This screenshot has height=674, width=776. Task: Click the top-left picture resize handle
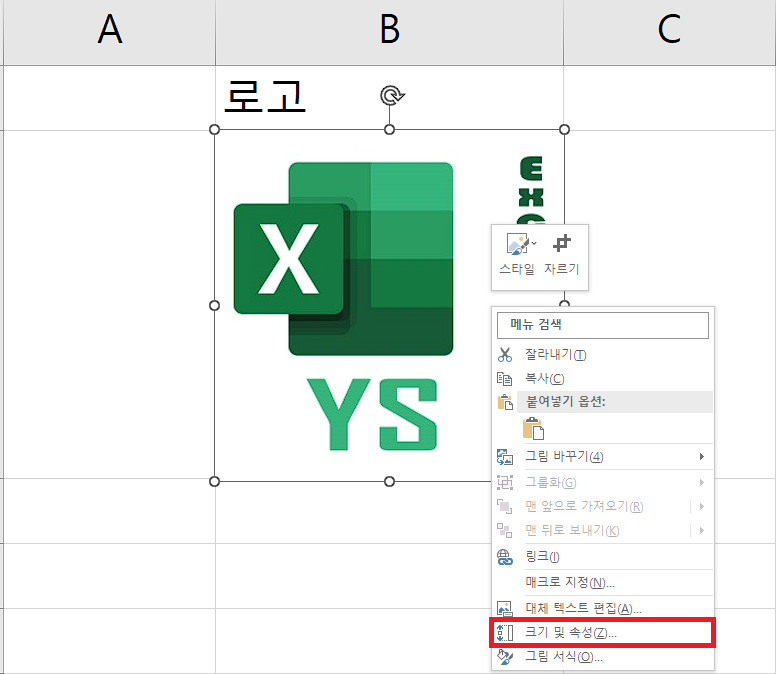coord(214,130)
